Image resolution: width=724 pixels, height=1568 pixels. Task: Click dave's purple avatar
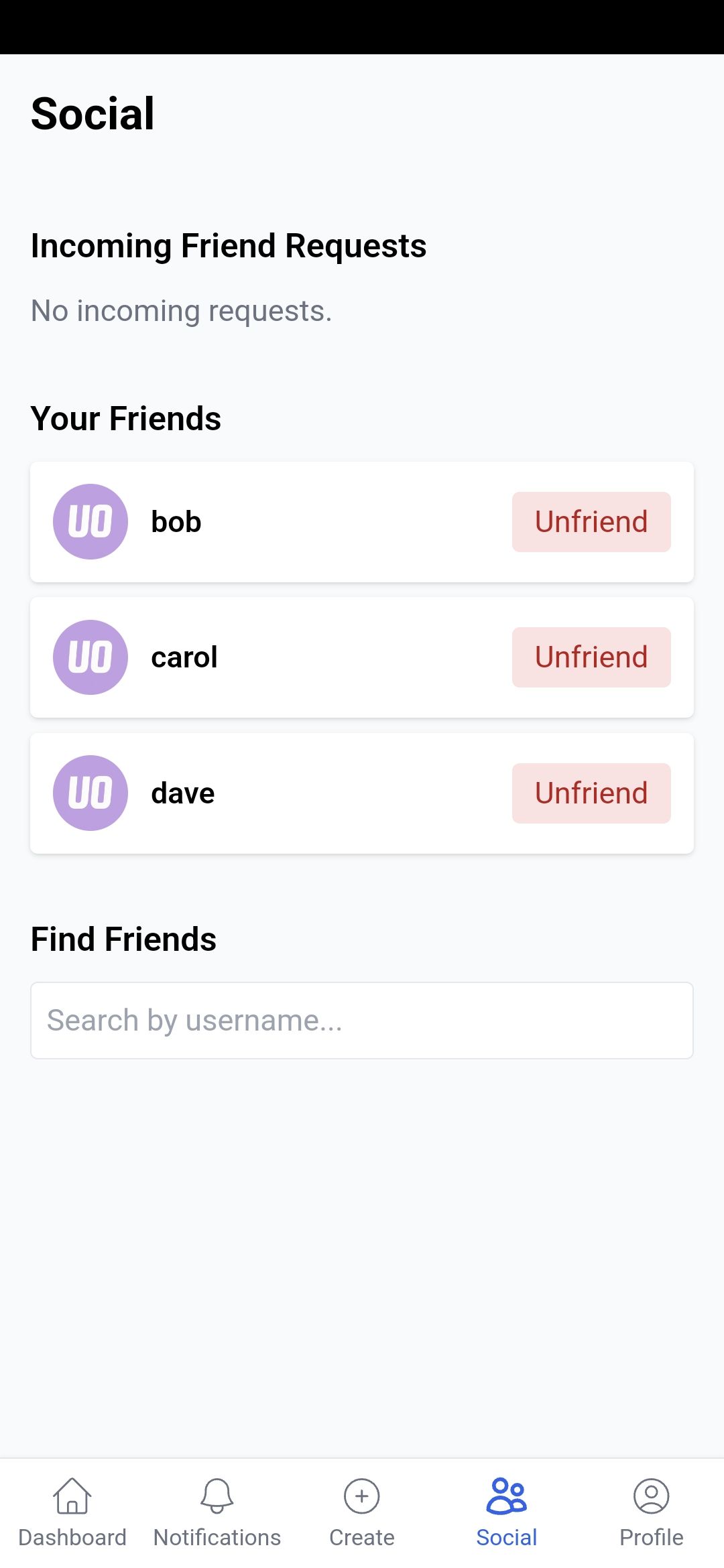[x=90, y=793]
